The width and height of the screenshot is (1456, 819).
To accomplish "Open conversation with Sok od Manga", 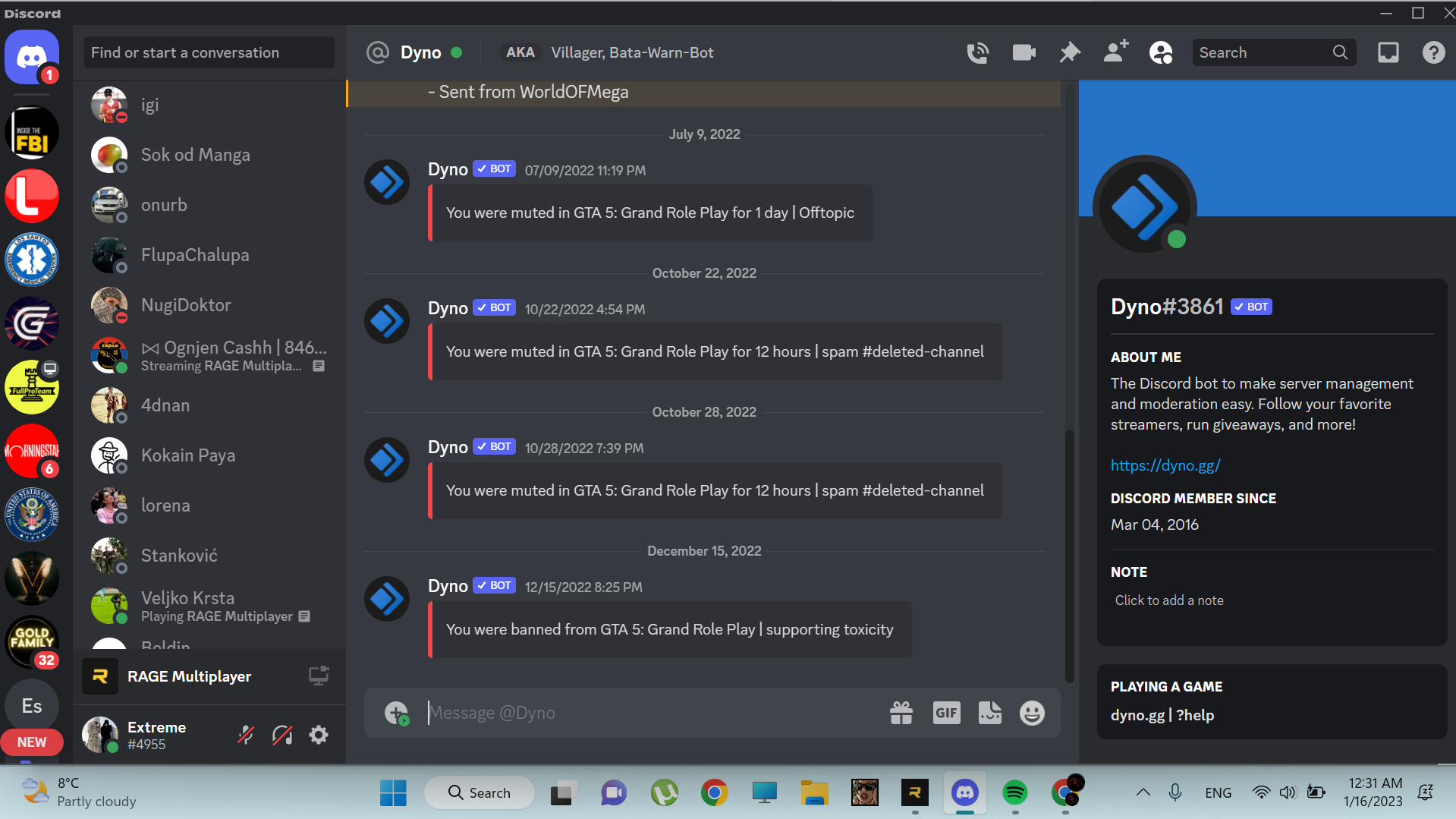I will coord(209,155).
